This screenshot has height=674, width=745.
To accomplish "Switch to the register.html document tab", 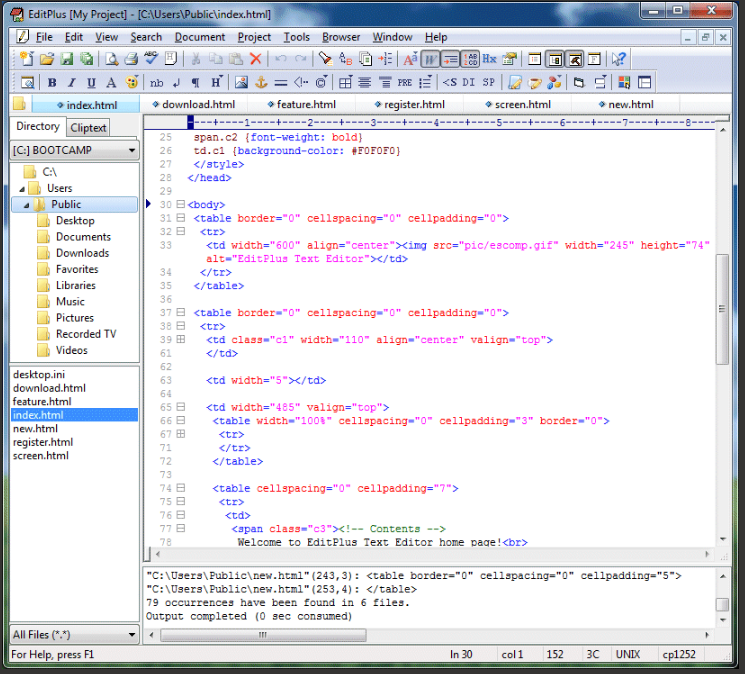I will 410,104.
